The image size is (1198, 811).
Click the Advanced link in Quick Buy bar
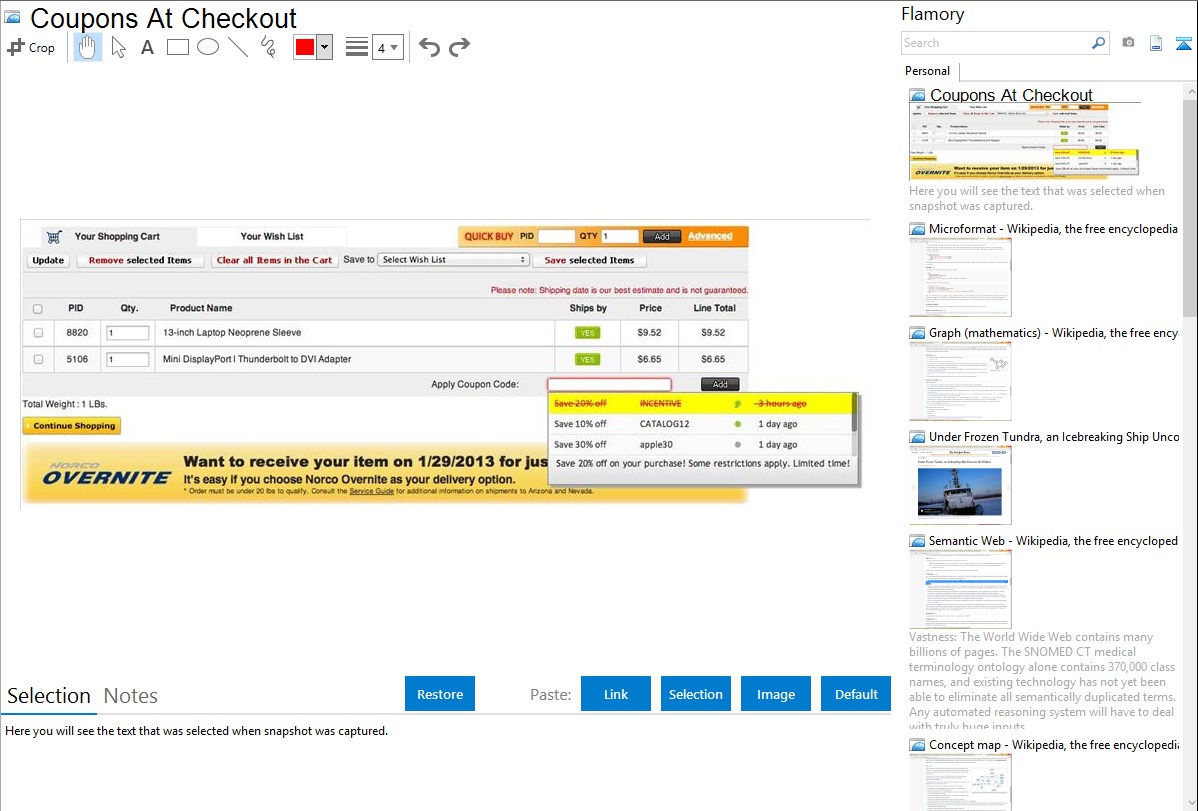pyautogui.click(x=710, y=236)
